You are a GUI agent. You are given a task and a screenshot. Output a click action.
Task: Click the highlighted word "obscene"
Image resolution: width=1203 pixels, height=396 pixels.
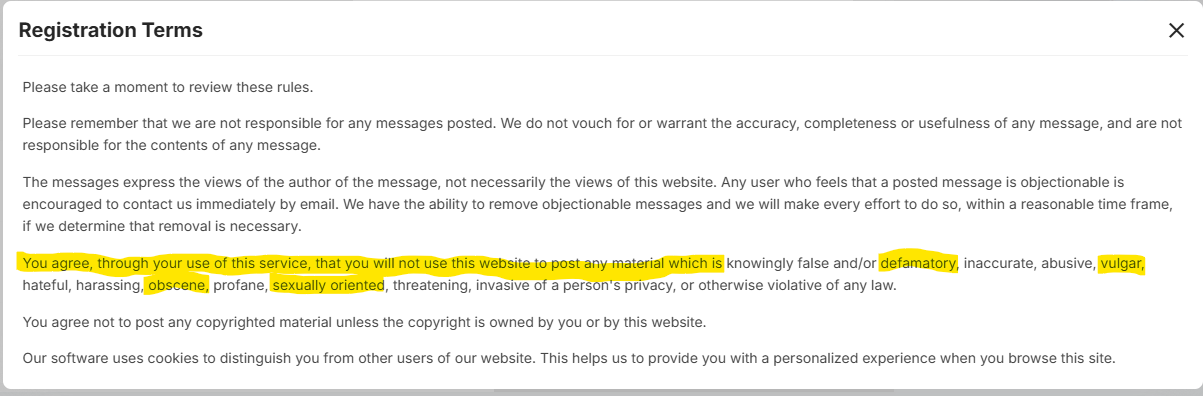click(x=177, y=286)
